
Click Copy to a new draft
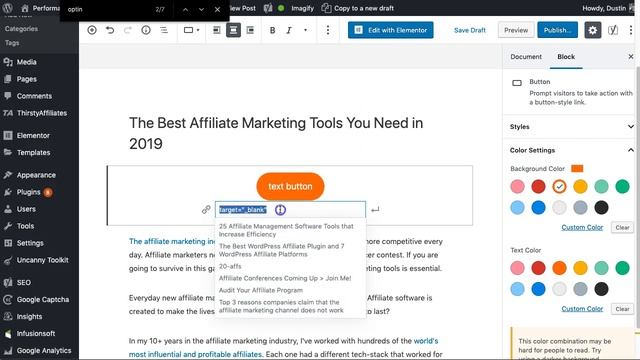click(358, 8)
